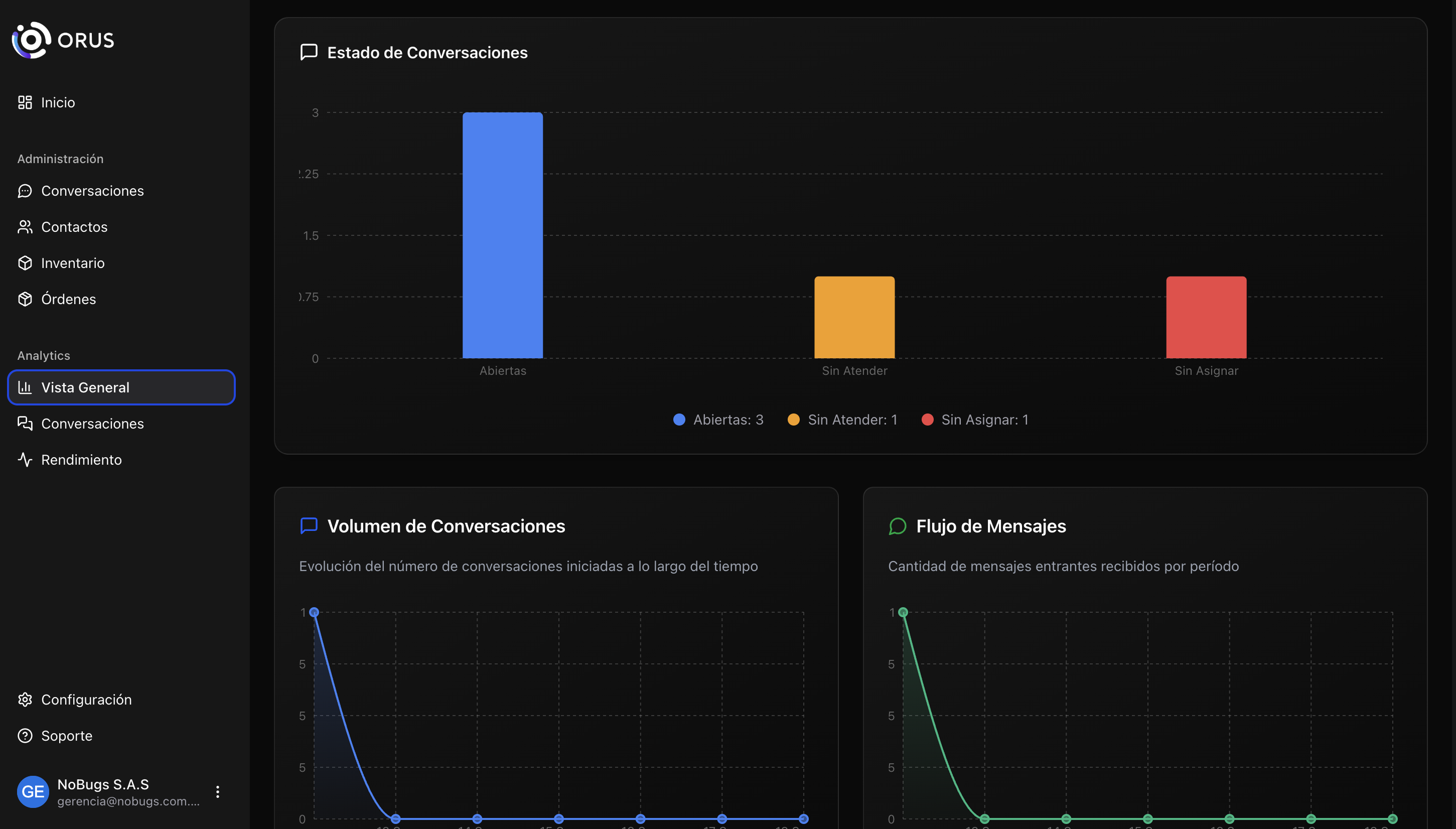
Task: Click the ORUS logo icon
Action: pyautogui.click(x=30, y=40)
